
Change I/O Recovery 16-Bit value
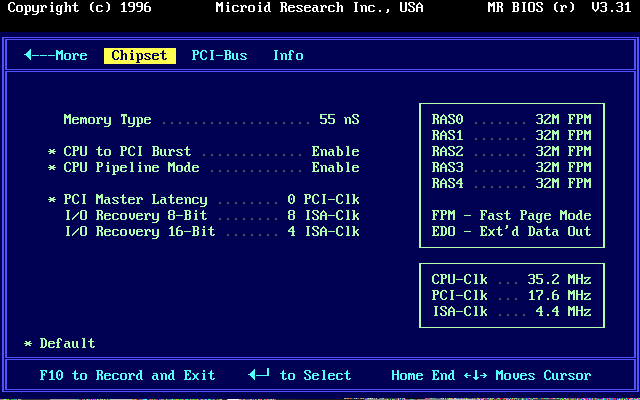click(323, 232)
